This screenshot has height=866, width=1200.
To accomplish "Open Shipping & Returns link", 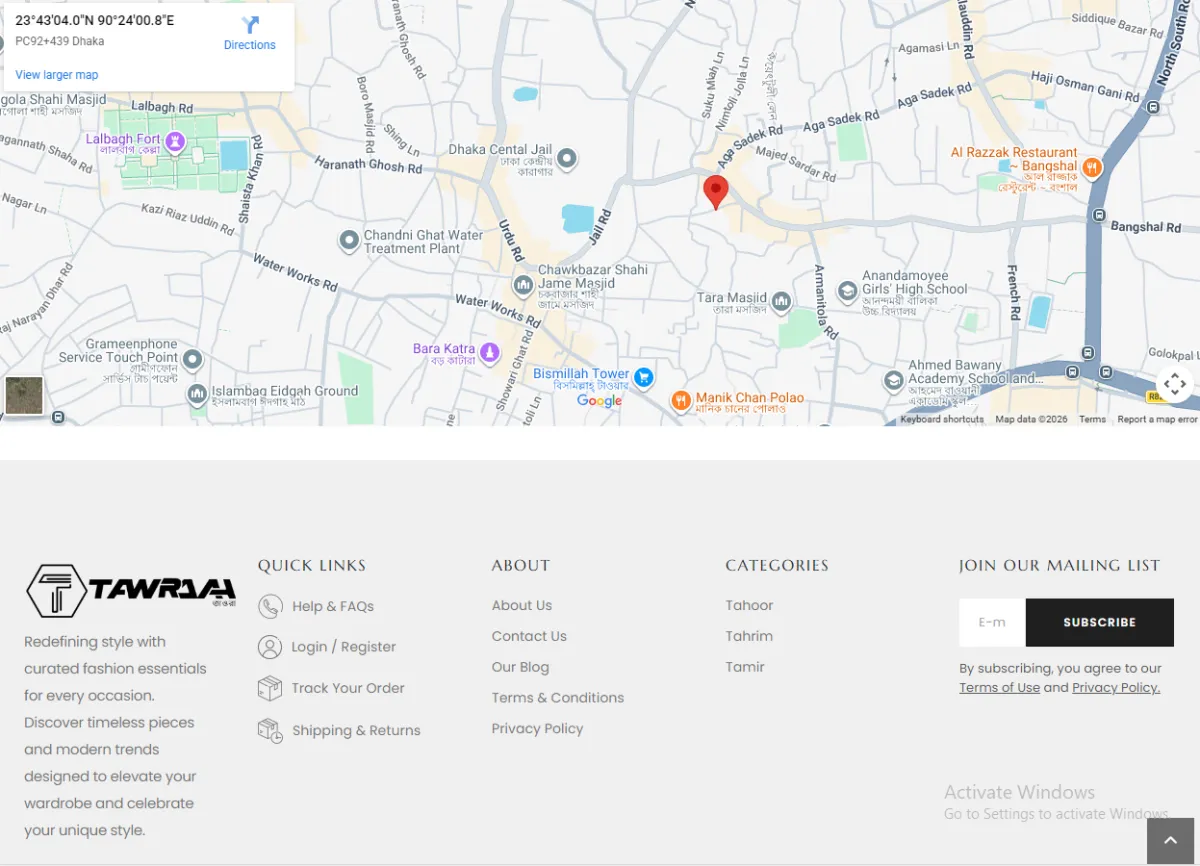I will click(x=356, y=730).
